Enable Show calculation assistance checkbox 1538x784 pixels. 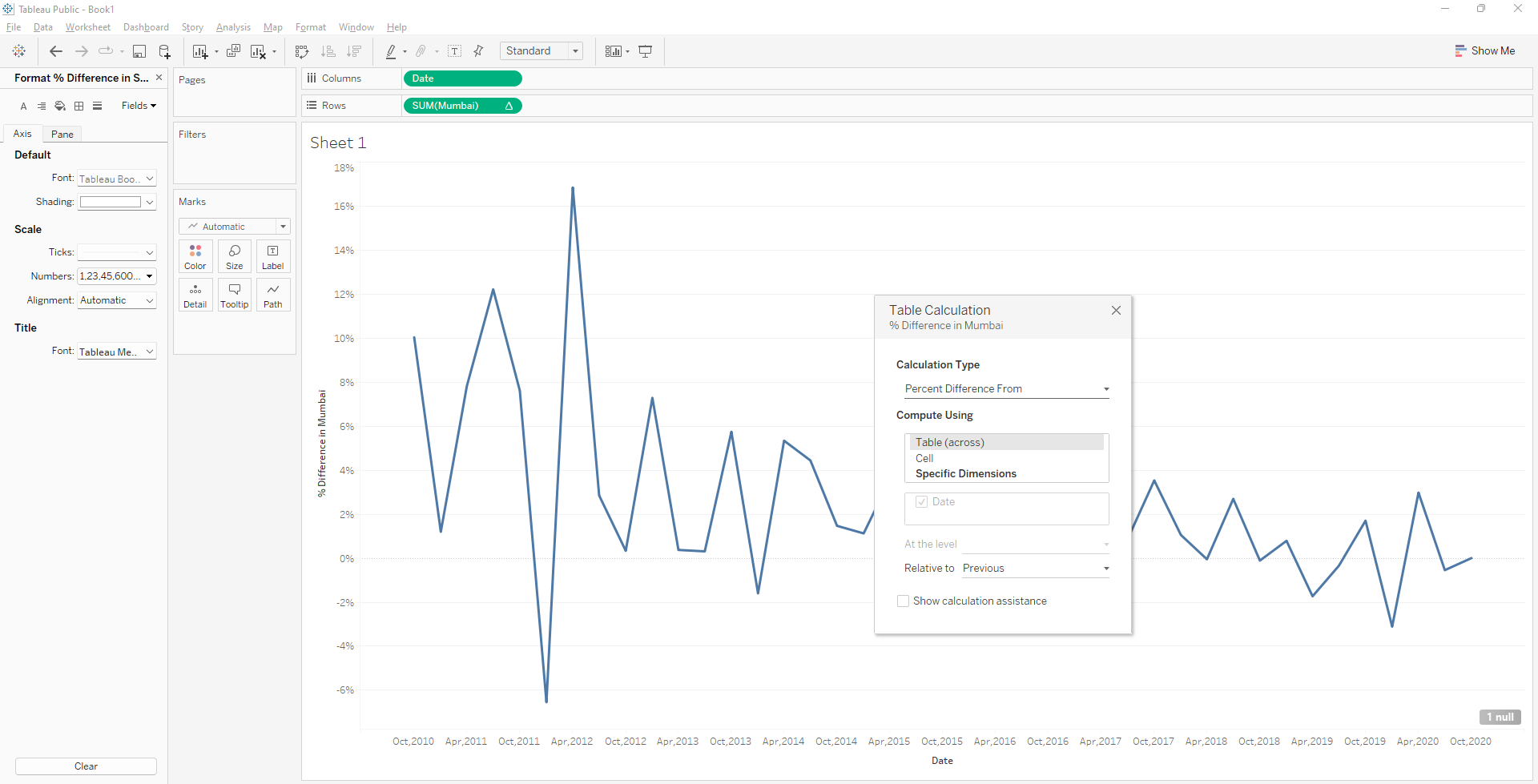tap(903, 601)
